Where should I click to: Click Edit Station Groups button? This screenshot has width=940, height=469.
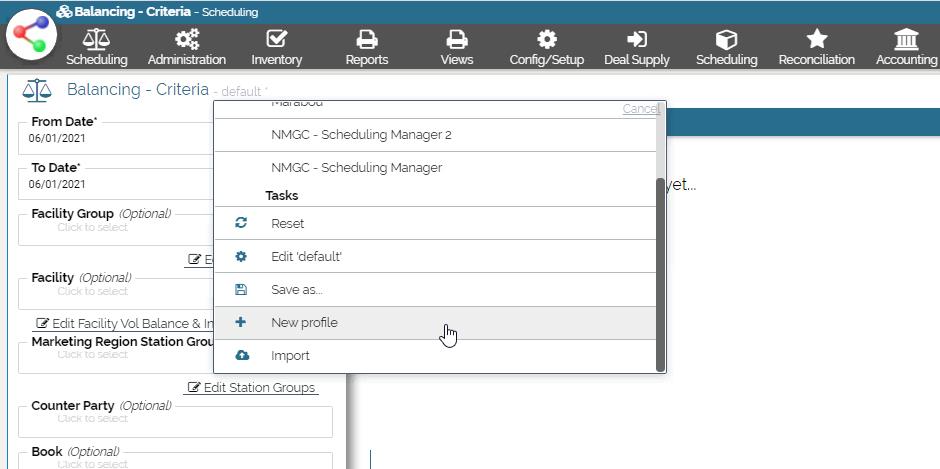252,388
